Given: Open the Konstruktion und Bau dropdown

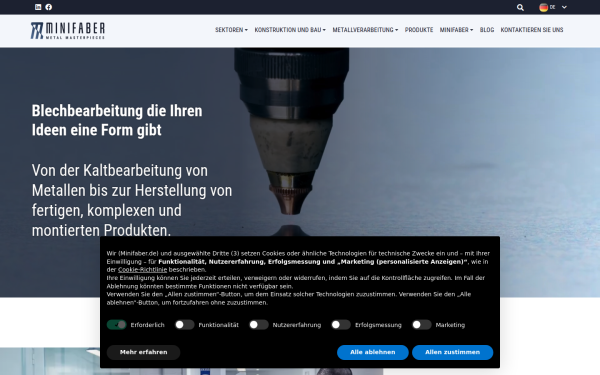Looking at the screenshot, I should click(x=290, y=30).
